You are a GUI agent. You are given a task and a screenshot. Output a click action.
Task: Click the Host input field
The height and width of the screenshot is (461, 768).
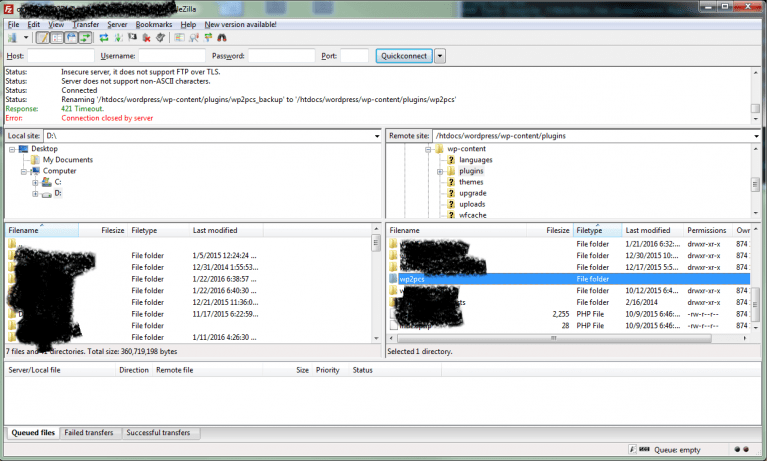61,56
